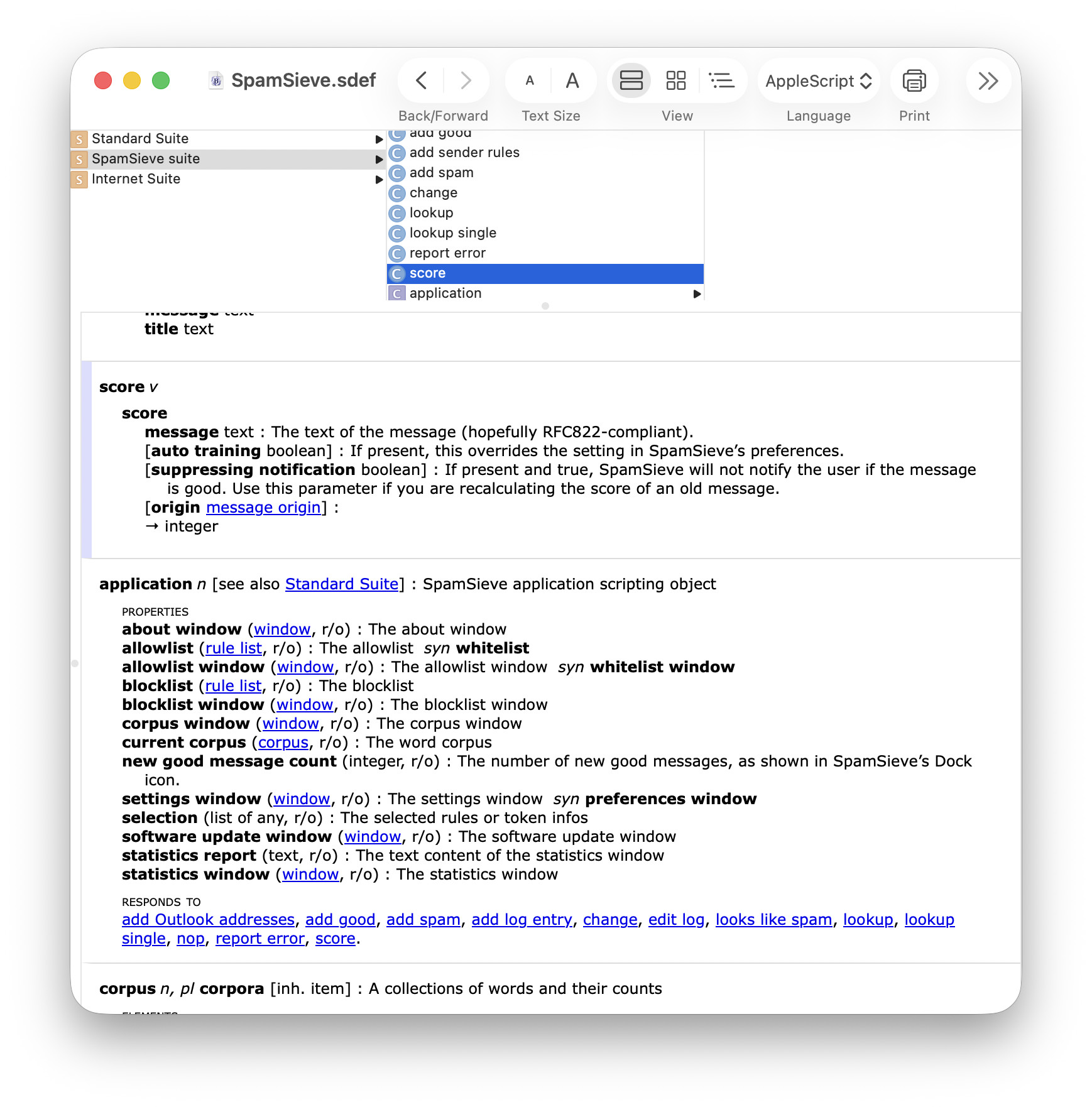This screenshot has width=1092, height=1107.
Task: Open the AppleScript language dropdown
Action: (x=818, y=80)
